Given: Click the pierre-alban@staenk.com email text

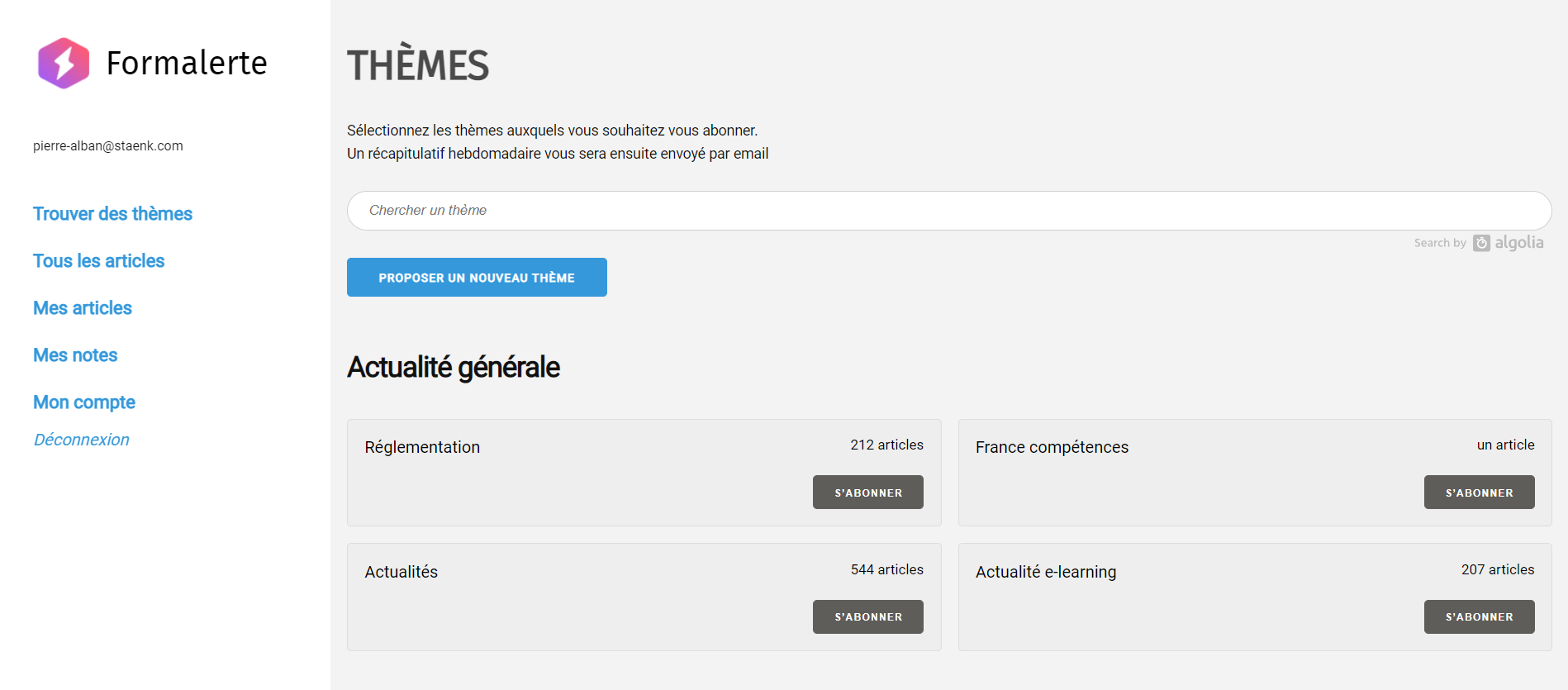Looking at the screenshot, I should click(108, 146).
